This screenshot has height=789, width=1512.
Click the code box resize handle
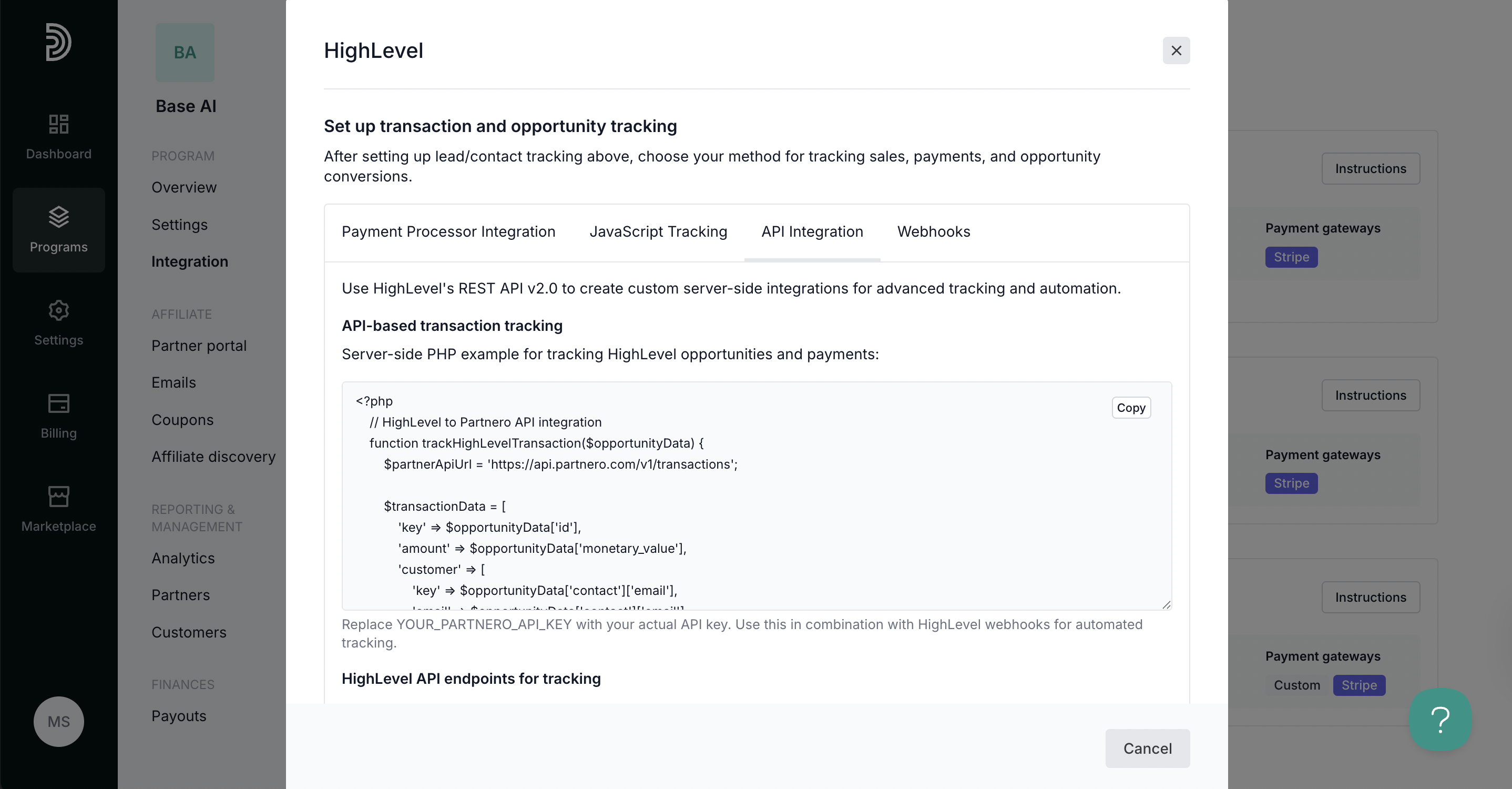coord(1166,605)
